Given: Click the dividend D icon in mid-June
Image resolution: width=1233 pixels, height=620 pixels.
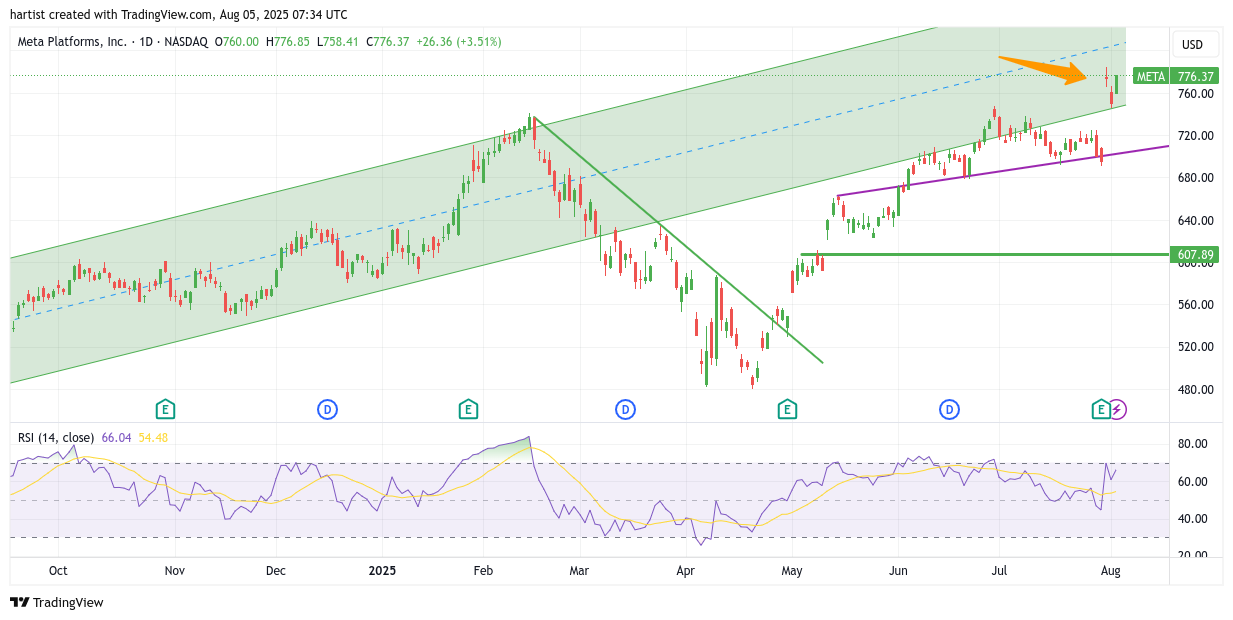Looking at the screenshot, I should point(949,409).
